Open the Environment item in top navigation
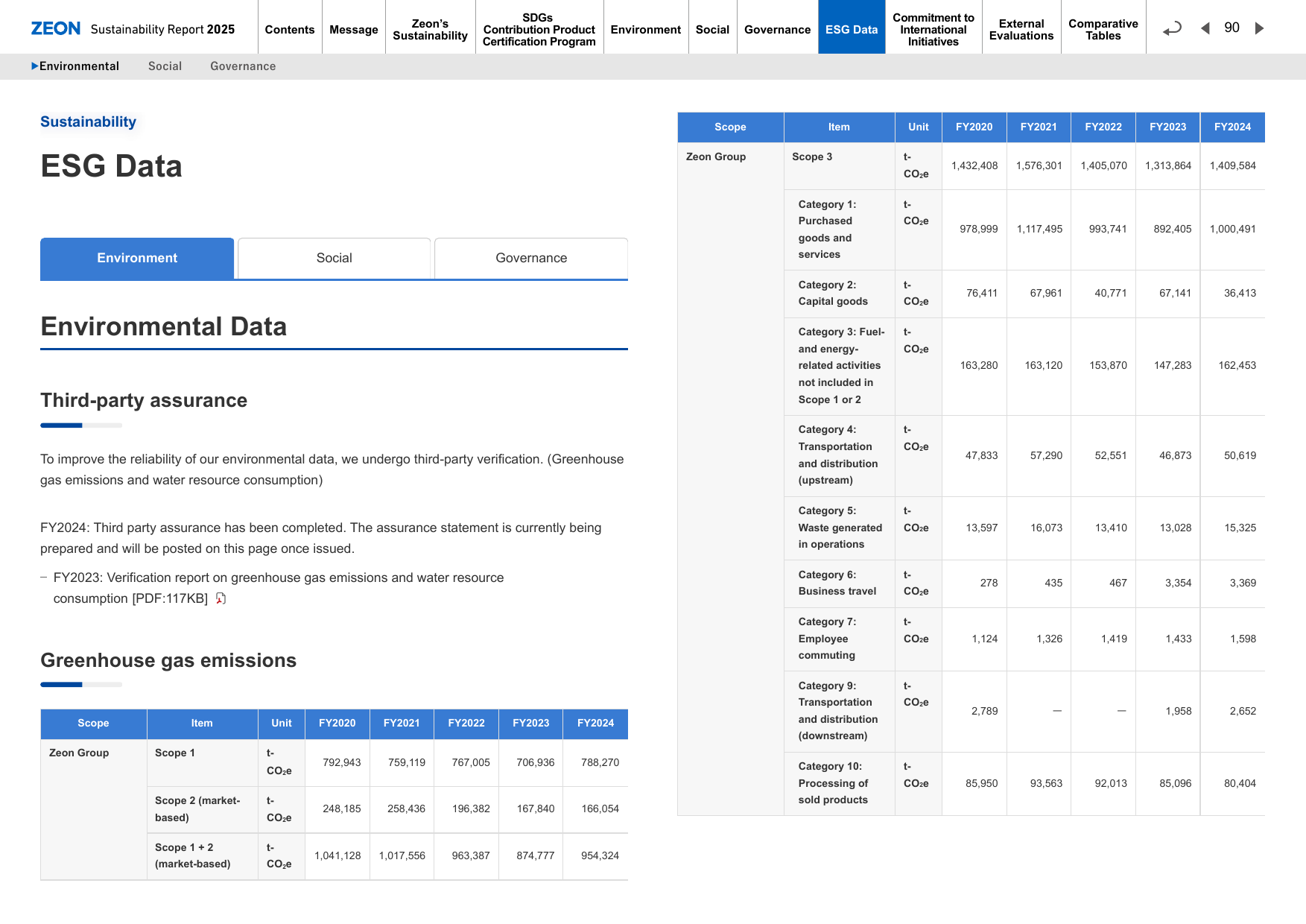Viewport: 1306px width, 924px height. coord(646,29)
